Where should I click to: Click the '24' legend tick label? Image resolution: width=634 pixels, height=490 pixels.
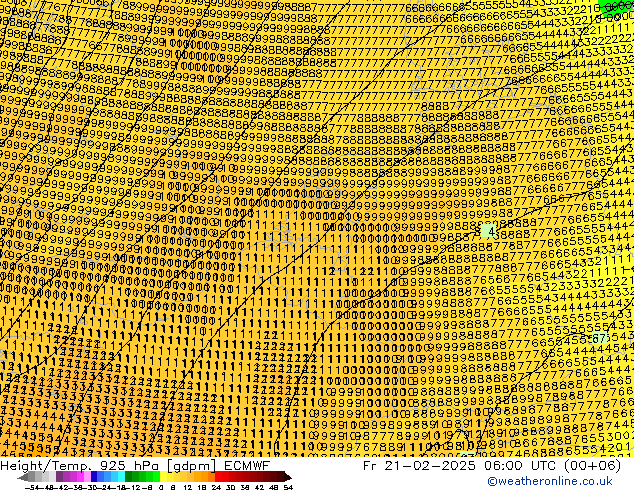tap(216, 487)
